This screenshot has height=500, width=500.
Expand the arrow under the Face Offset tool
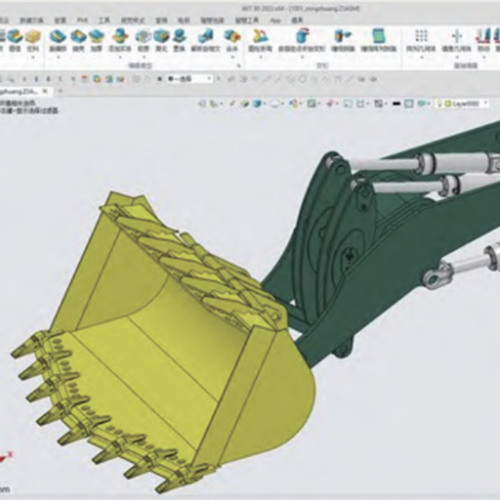[58, 57]
